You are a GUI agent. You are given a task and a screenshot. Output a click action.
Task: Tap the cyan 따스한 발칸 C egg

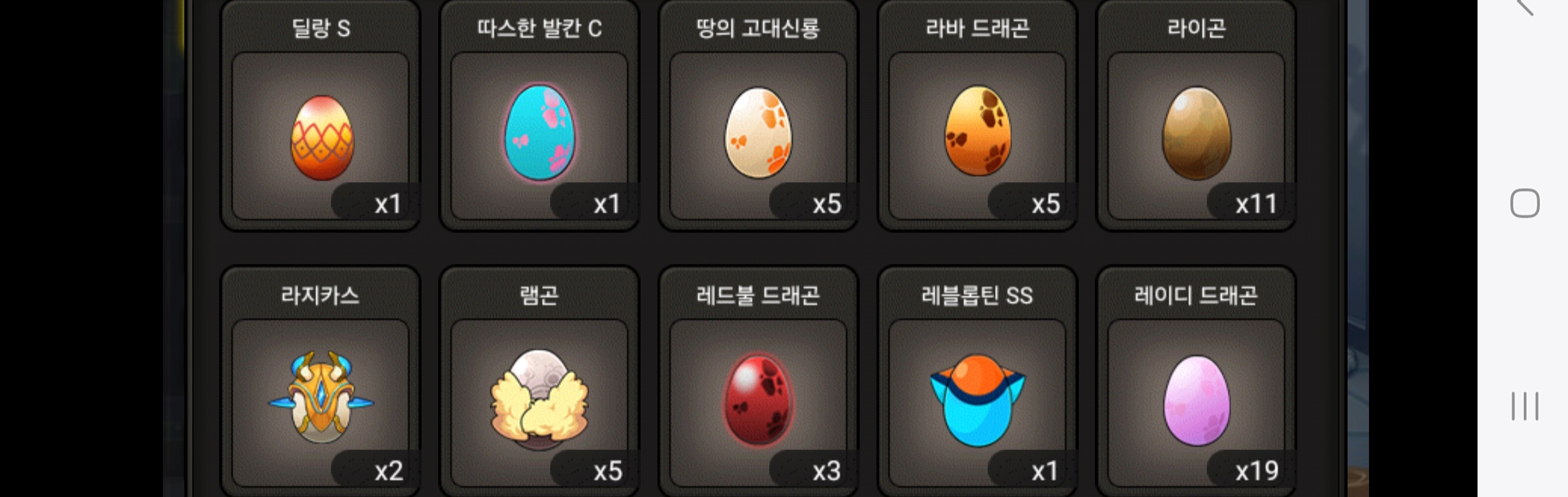pos(539,133)
